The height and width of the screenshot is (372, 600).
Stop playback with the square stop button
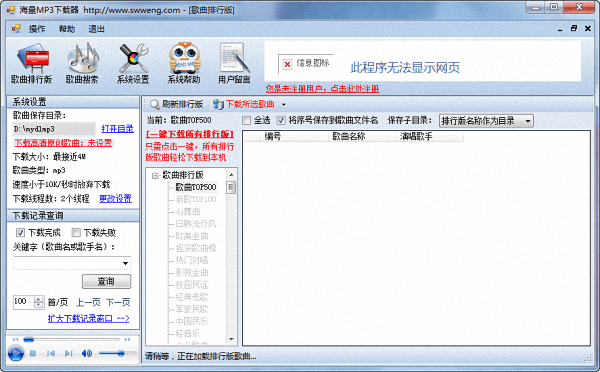(33, 353)
